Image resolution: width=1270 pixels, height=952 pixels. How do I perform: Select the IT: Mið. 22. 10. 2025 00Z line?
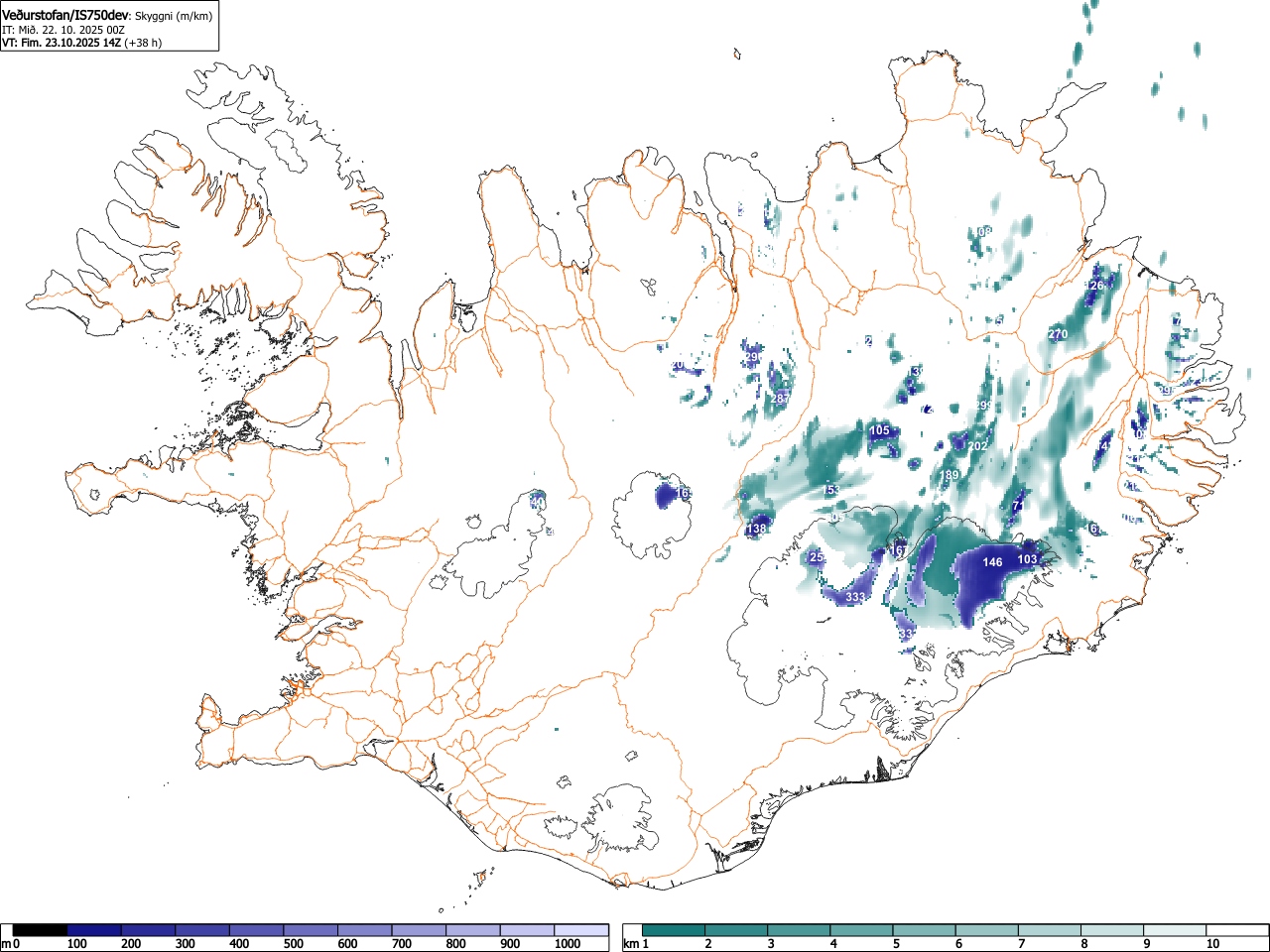click(63, 30)
